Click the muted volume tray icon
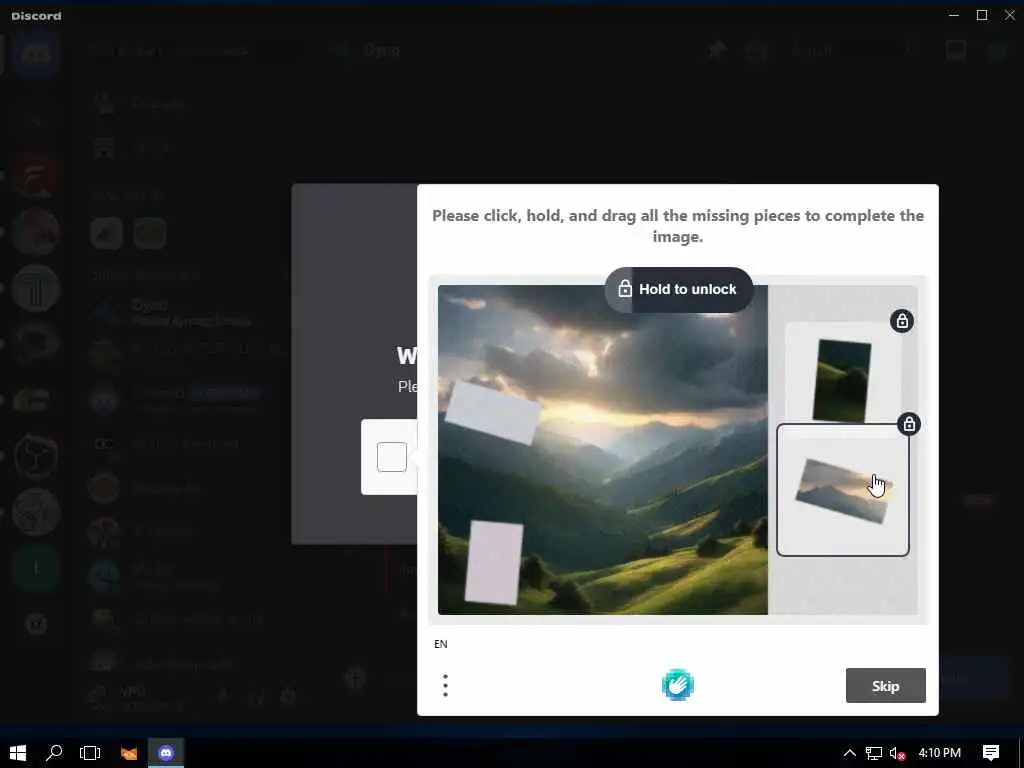This screenshot has width=1024, height=768. 897,753
